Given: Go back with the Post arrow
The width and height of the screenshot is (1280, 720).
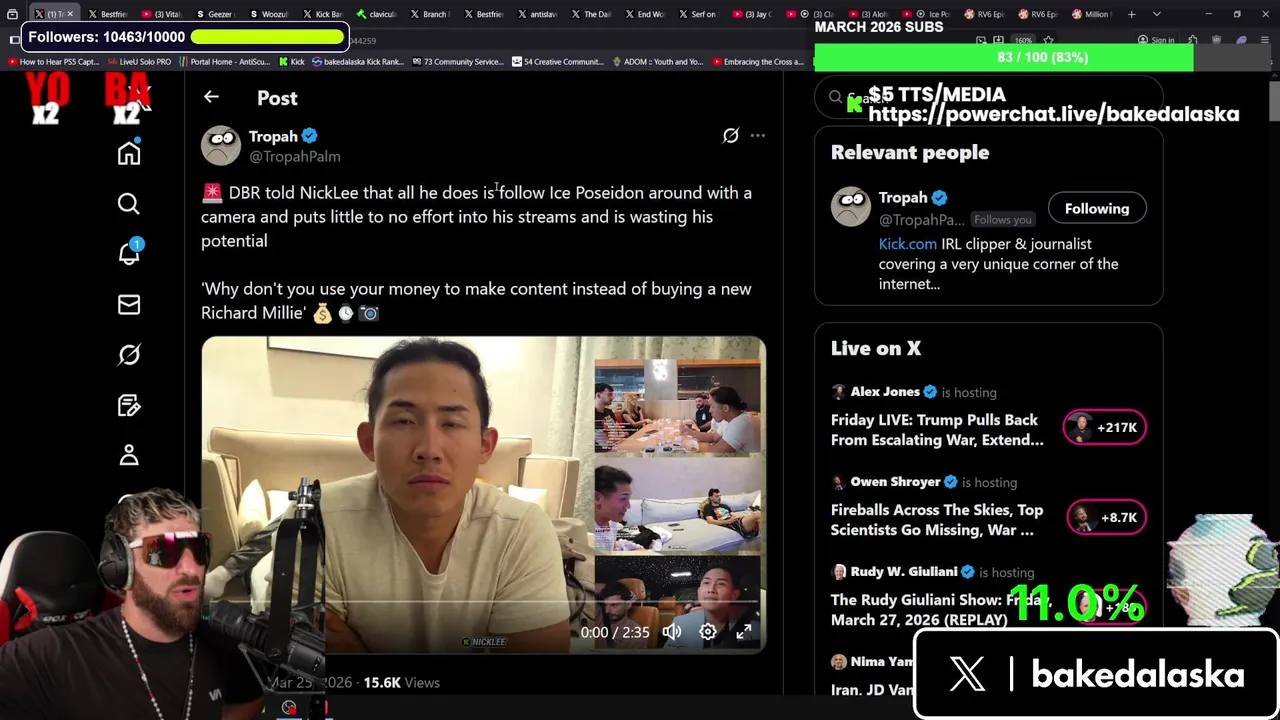Looking at the screenshot, I should tap(211, 97).
